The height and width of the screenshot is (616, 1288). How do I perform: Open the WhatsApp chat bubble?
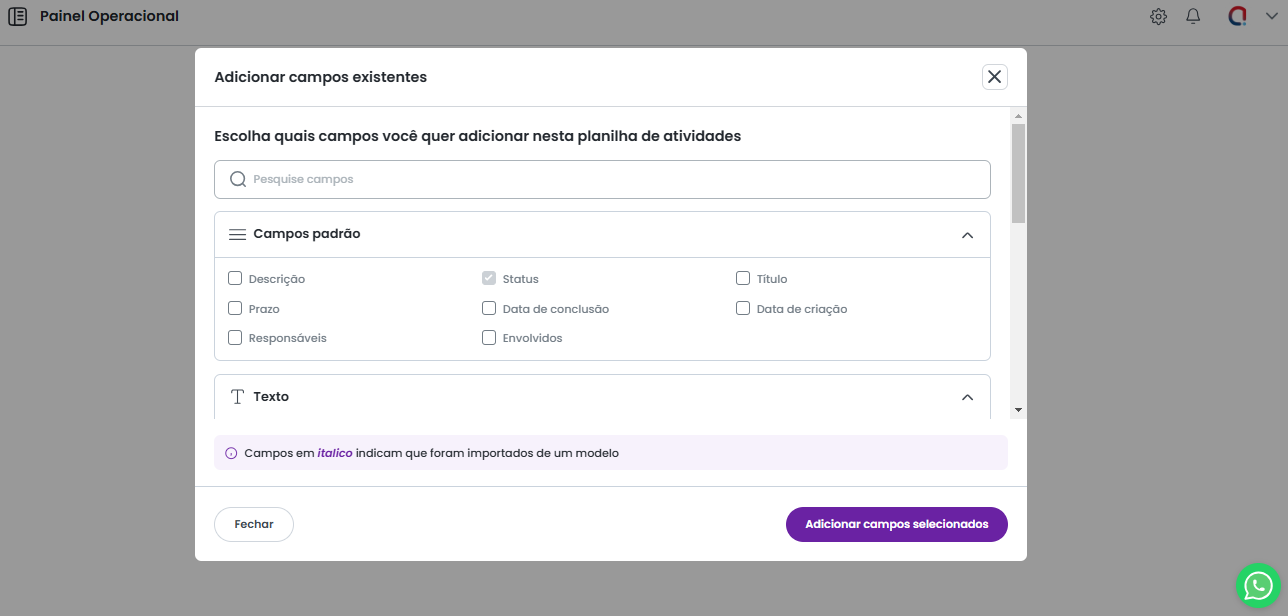[1258, 586]
